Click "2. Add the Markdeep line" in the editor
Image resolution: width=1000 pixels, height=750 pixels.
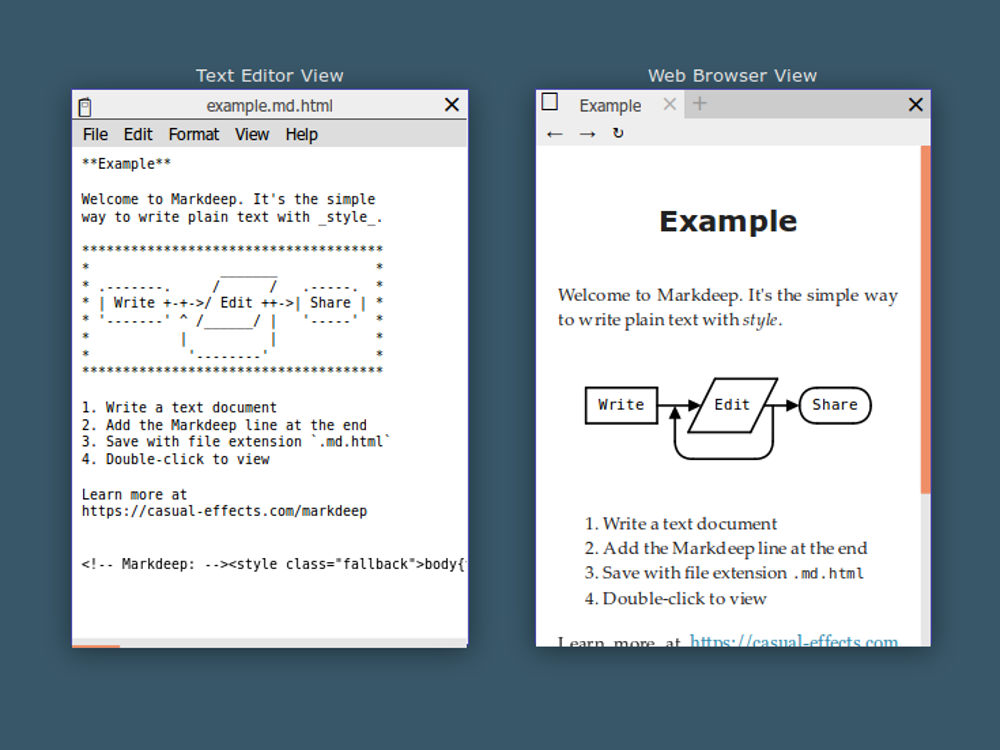[224, 425]
